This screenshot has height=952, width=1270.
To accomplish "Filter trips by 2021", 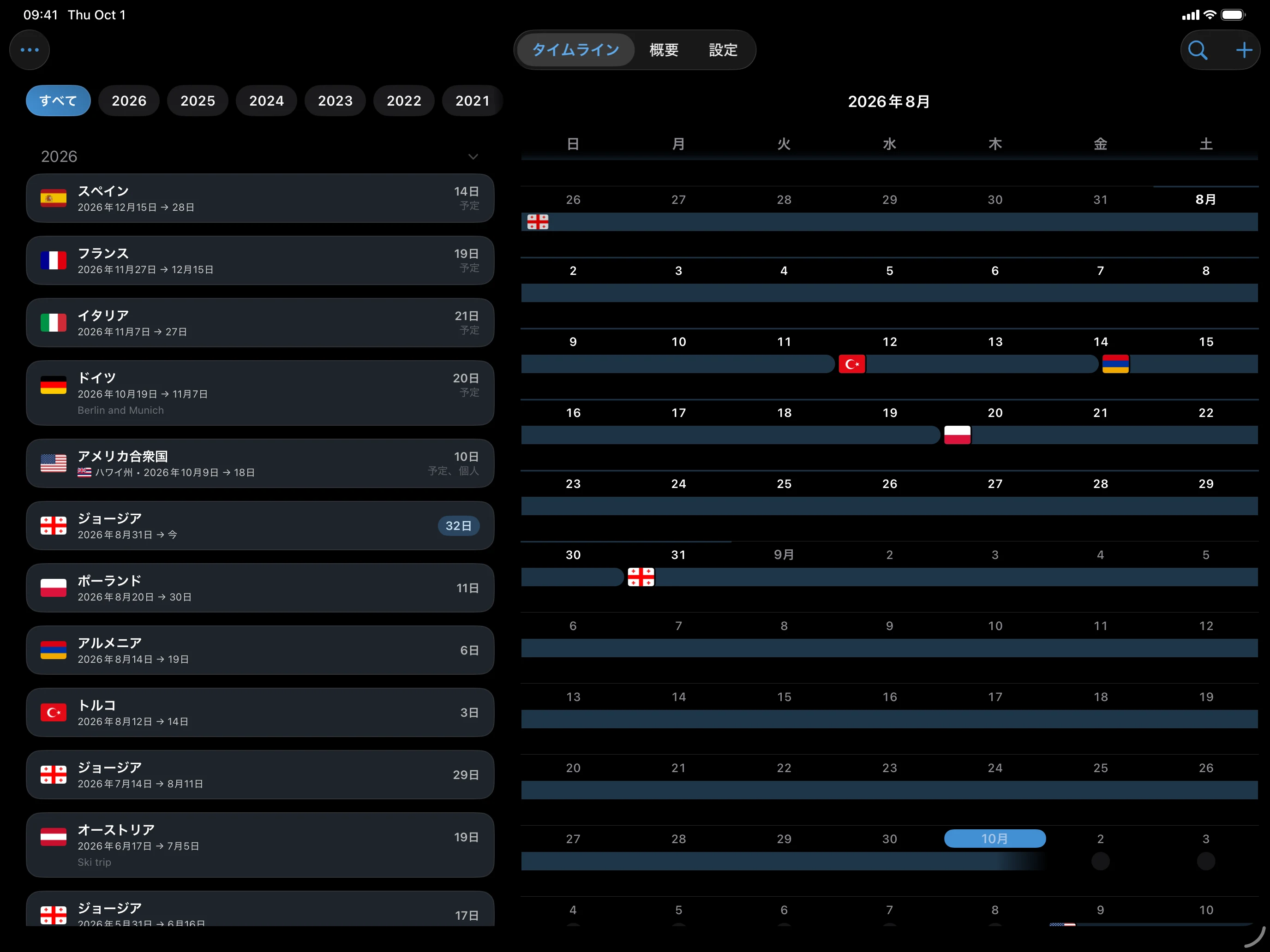I will pos(473,101).
